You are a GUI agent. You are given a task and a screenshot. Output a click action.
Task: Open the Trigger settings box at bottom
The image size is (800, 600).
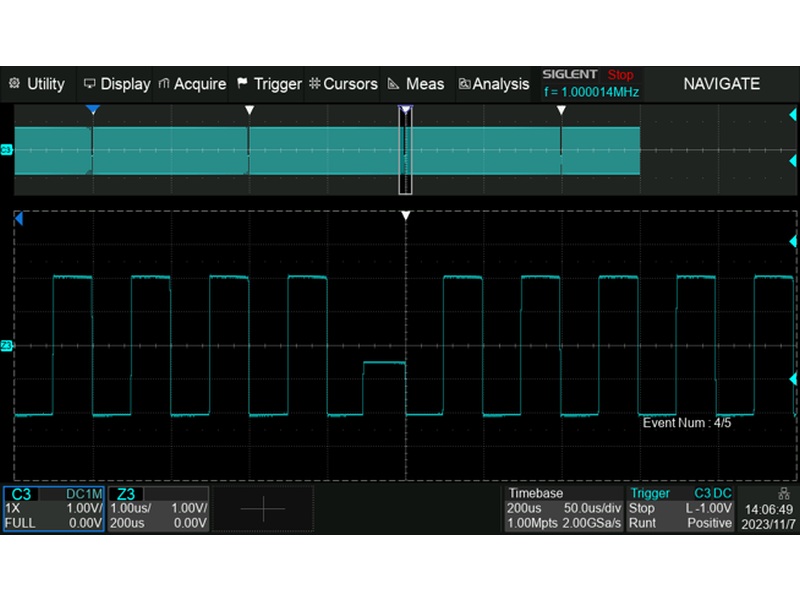click(680, 509)
